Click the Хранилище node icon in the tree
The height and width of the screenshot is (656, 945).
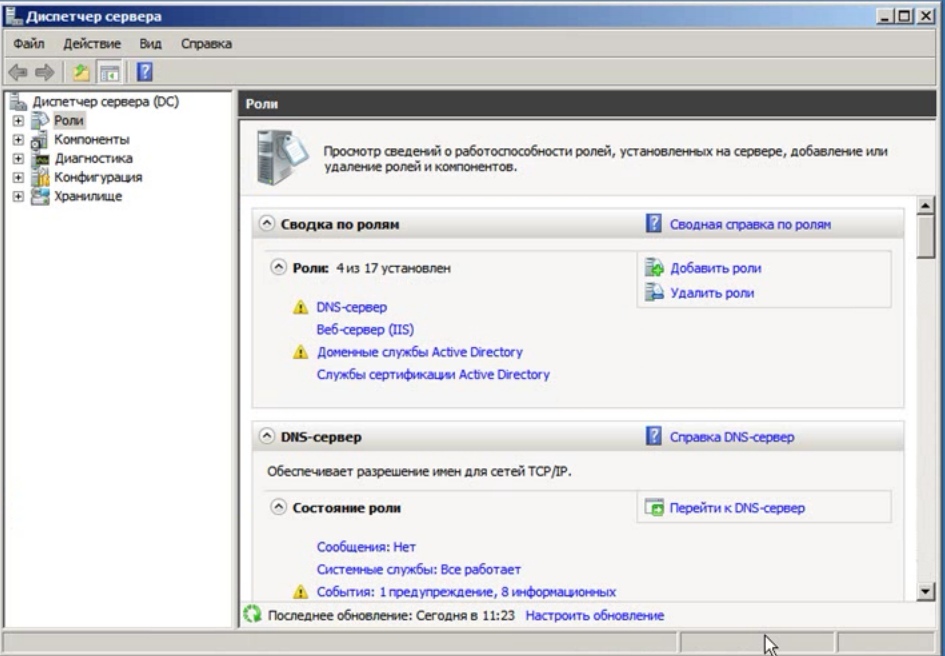click(40, 197)
